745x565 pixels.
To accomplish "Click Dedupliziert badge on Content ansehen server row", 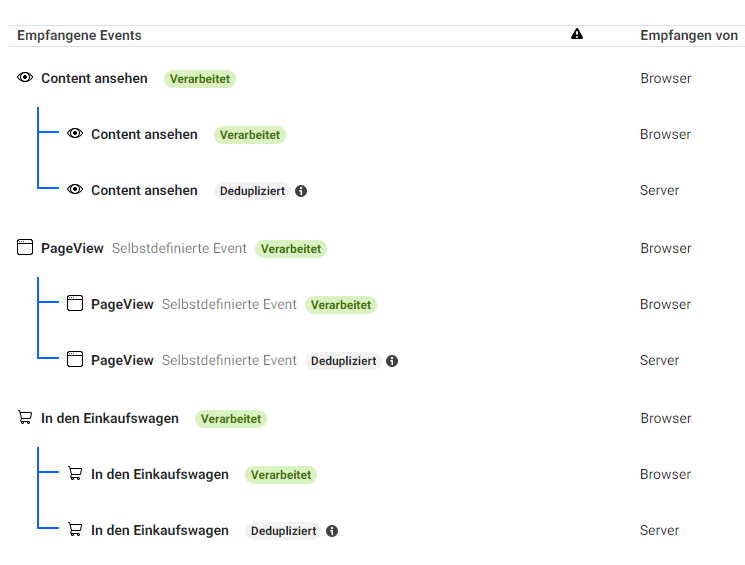I will tap(252, 190).
